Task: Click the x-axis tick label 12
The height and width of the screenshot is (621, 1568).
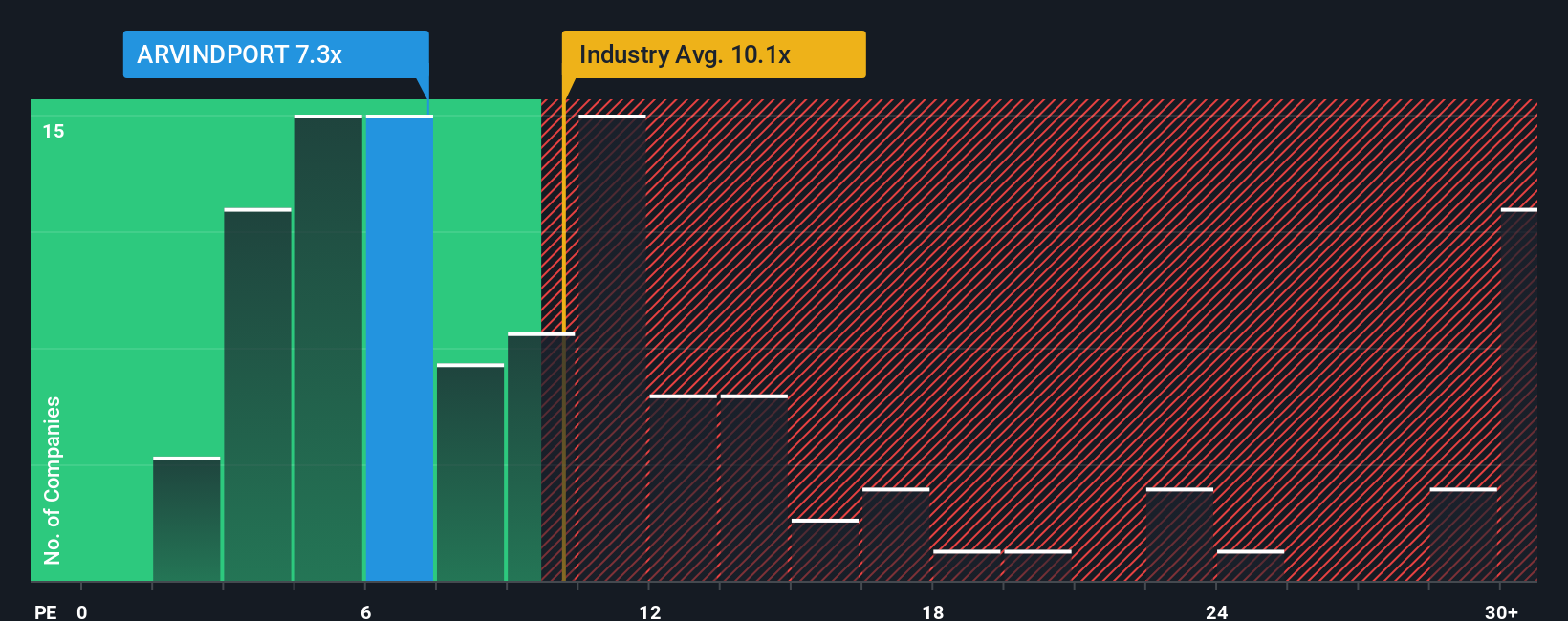Action: (x=650, y=611)
